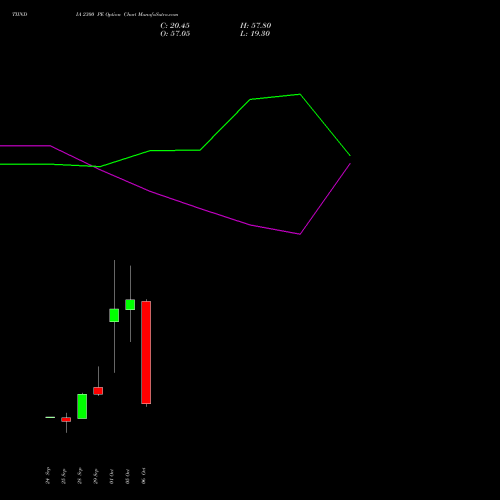Click the lowest point of the purple indicator line
Screen dimensions: 500x500
[x=300, y=234]
